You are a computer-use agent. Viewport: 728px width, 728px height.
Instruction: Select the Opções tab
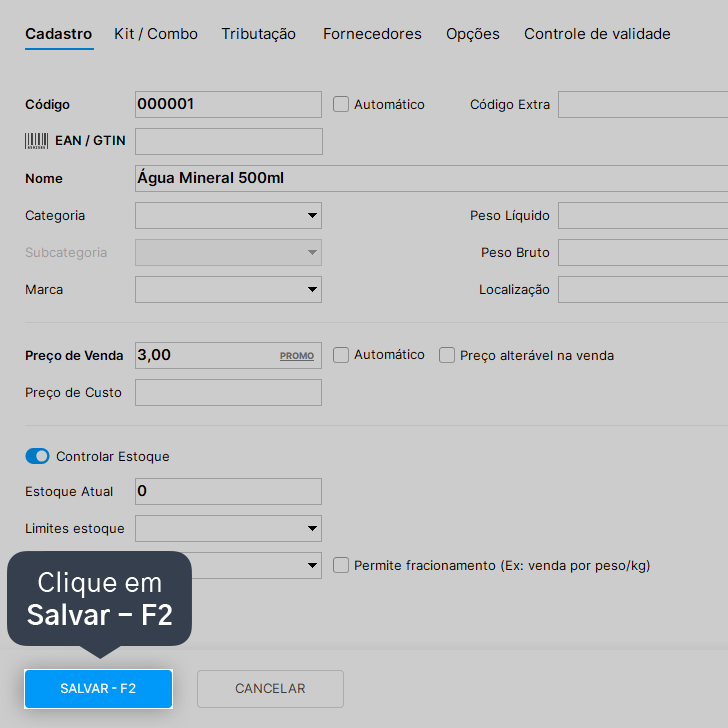click(473, 34)
